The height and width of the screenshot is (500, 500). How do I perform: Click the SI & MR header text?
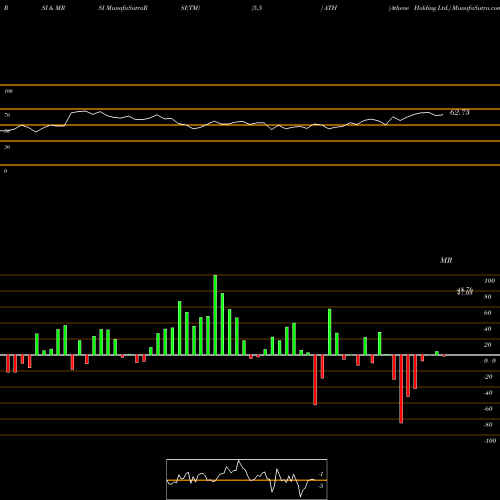(53, 8)
